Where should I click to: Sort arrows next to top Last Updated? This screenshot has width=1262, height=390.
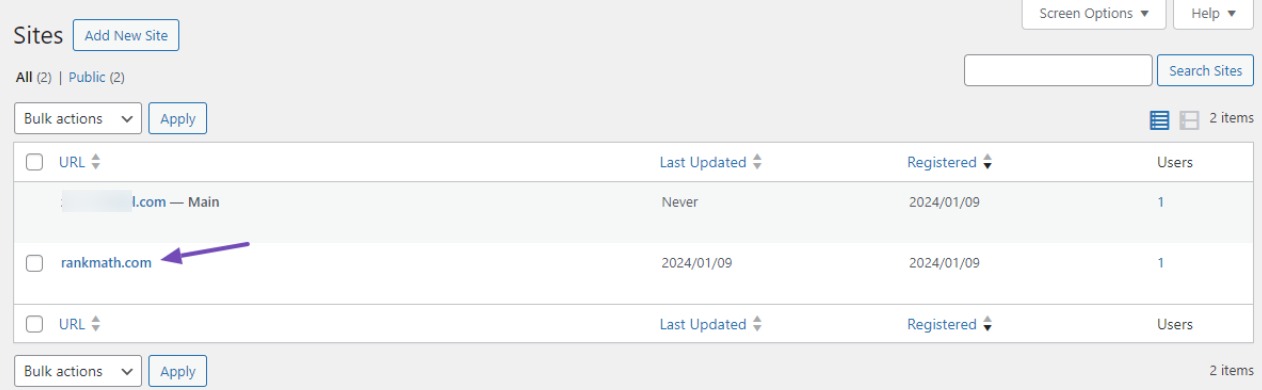(x=757, y=162)
